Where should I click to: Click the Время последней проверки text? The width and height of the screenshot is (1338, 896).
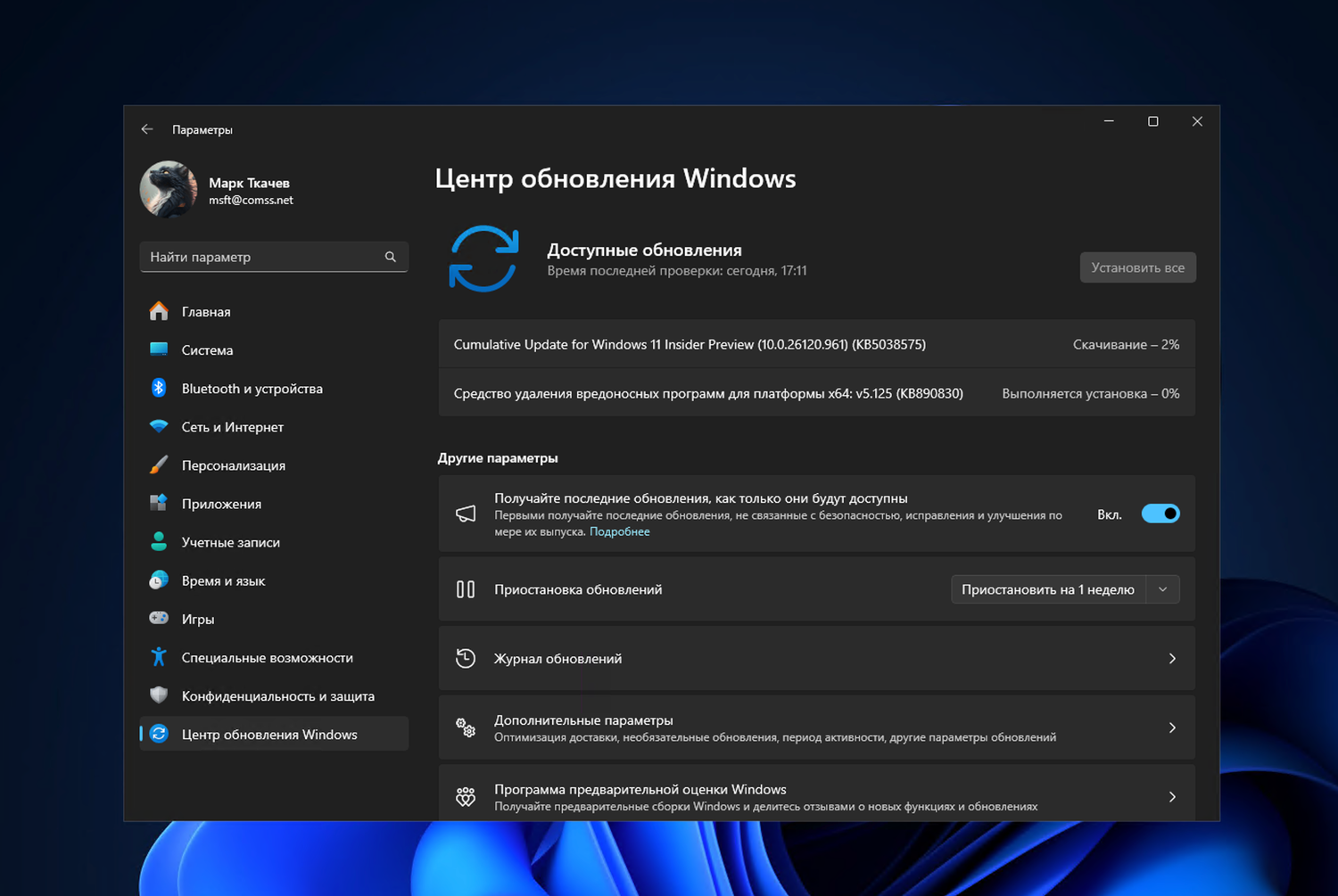(676, 270)
